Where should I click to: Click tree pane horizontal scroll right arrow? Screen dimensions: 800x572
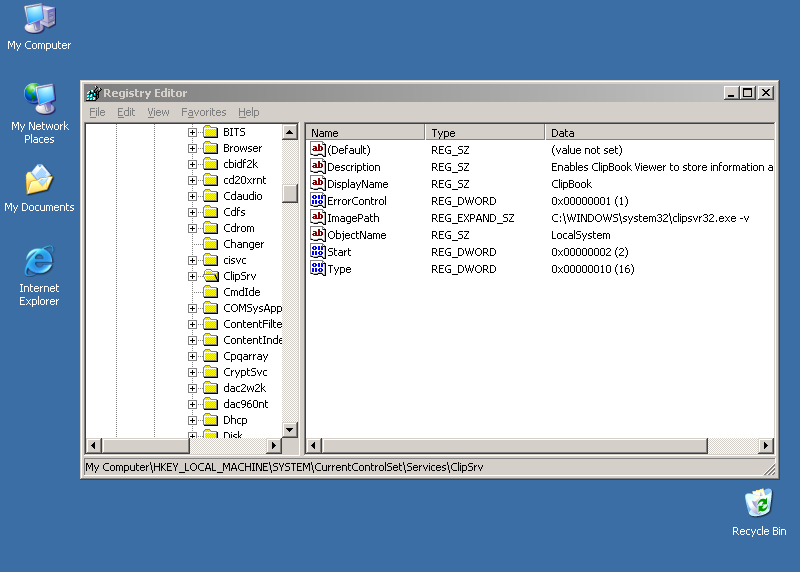[274, 445]
